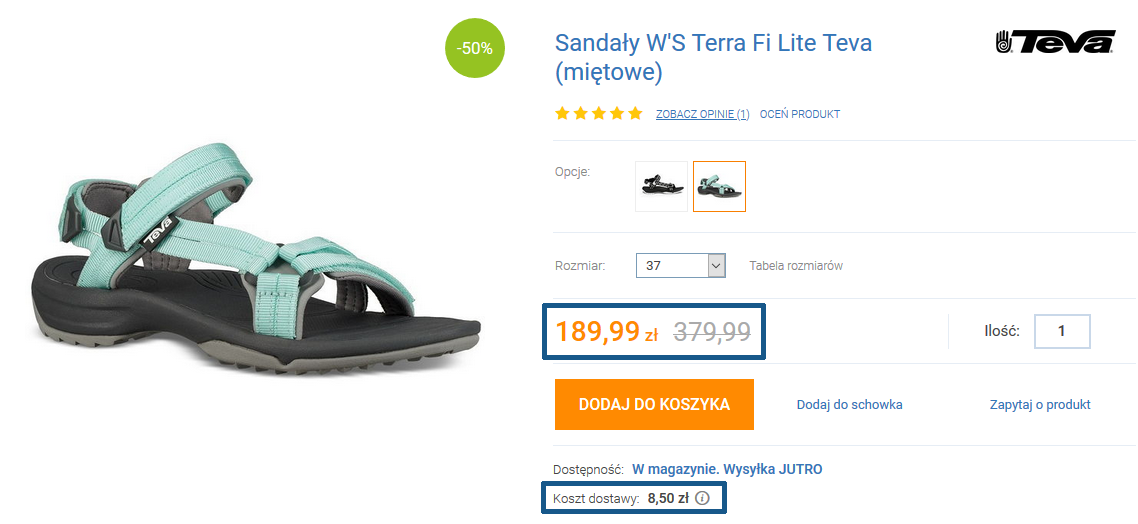Click the Teva brand logo

[x=1055, y=42]
